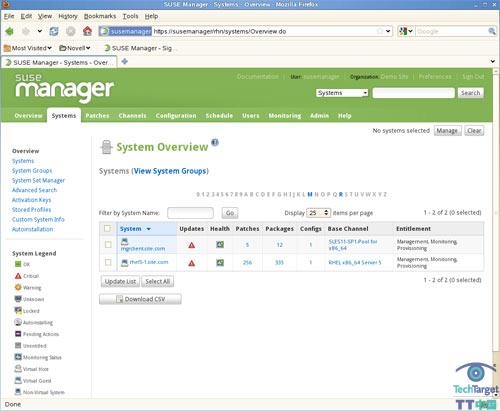Go back with the green back arrow

pyautogui.click(x=10, y=31)
